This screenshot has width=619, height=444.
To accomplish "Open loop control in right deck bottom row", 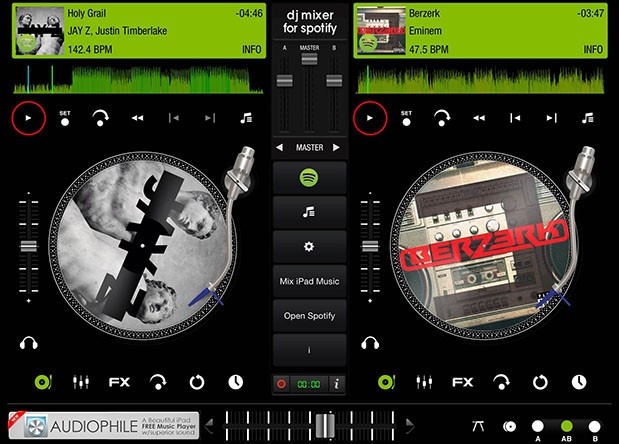I will coord(501,382).
